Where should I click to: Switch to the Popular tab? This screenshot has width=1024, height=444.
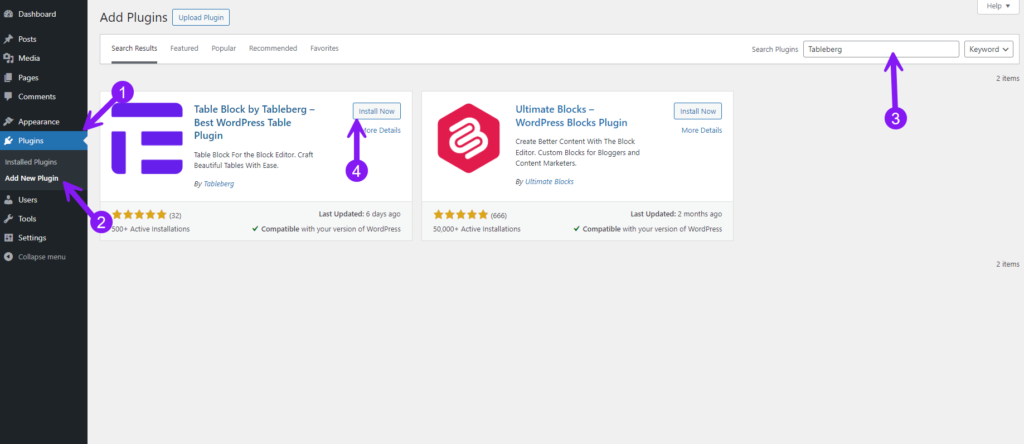click(224, 48)
